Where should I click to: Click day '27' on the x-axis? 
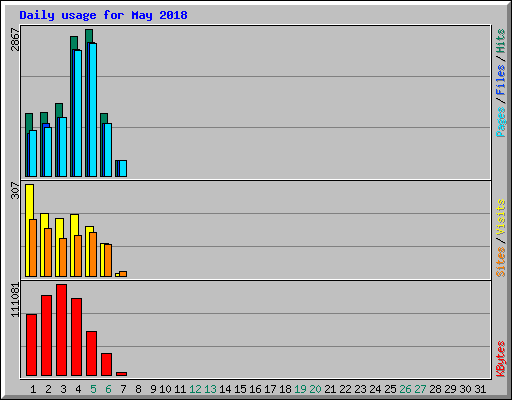coord(420,389)
